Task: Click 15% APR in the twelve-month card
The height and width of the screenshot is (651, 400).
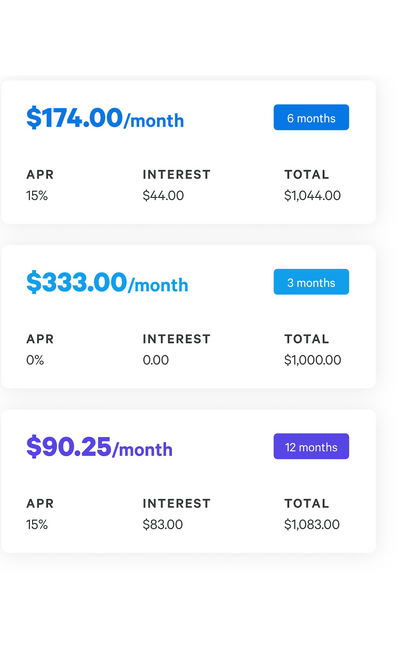Action: (37, 524)
